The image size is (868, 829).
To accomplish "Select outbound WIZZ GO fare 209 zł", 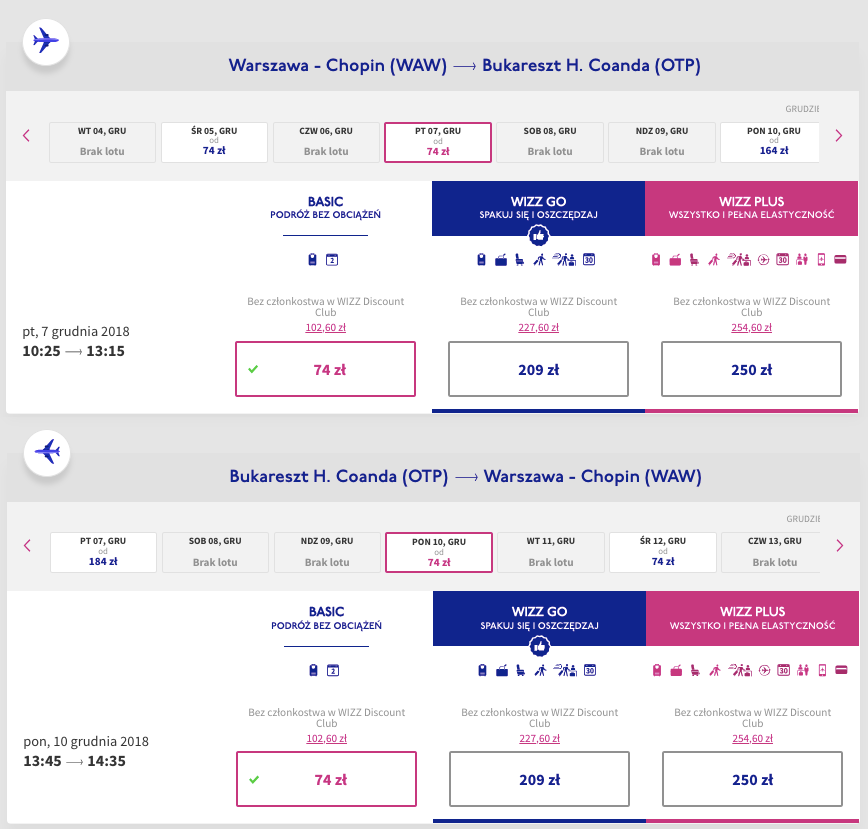I will coord(538,369).
